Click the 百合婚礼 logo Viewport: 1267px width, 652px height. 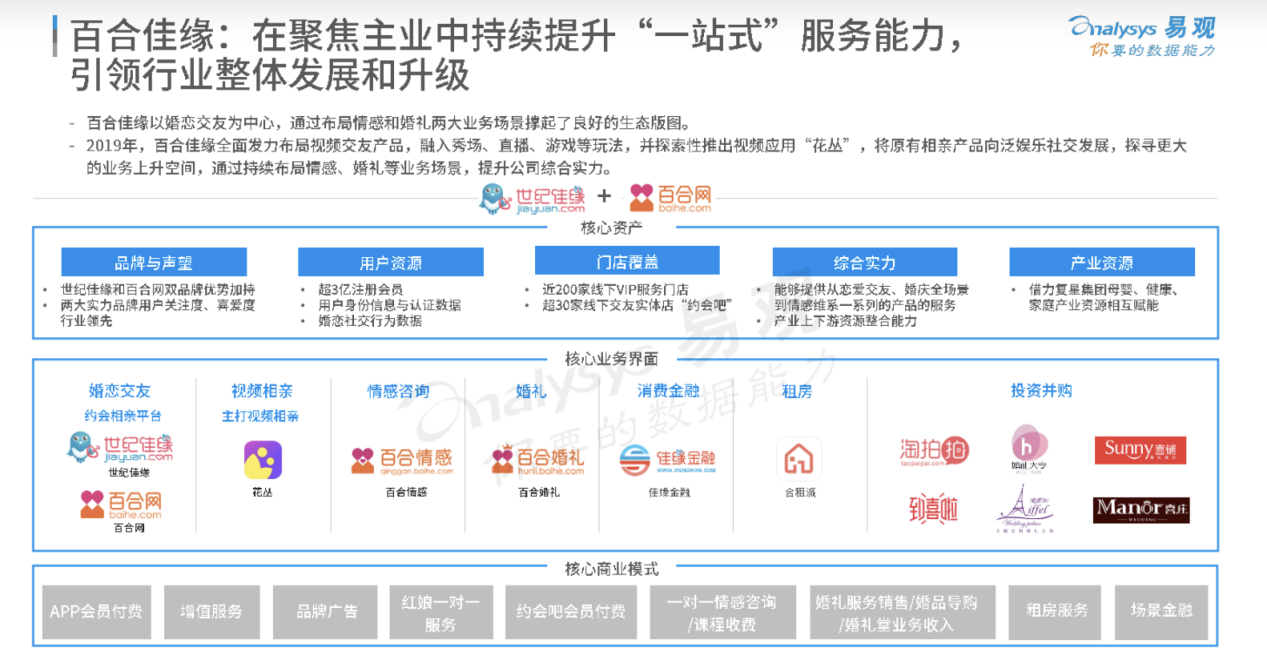pyautogui.click(x=537, y=460)
